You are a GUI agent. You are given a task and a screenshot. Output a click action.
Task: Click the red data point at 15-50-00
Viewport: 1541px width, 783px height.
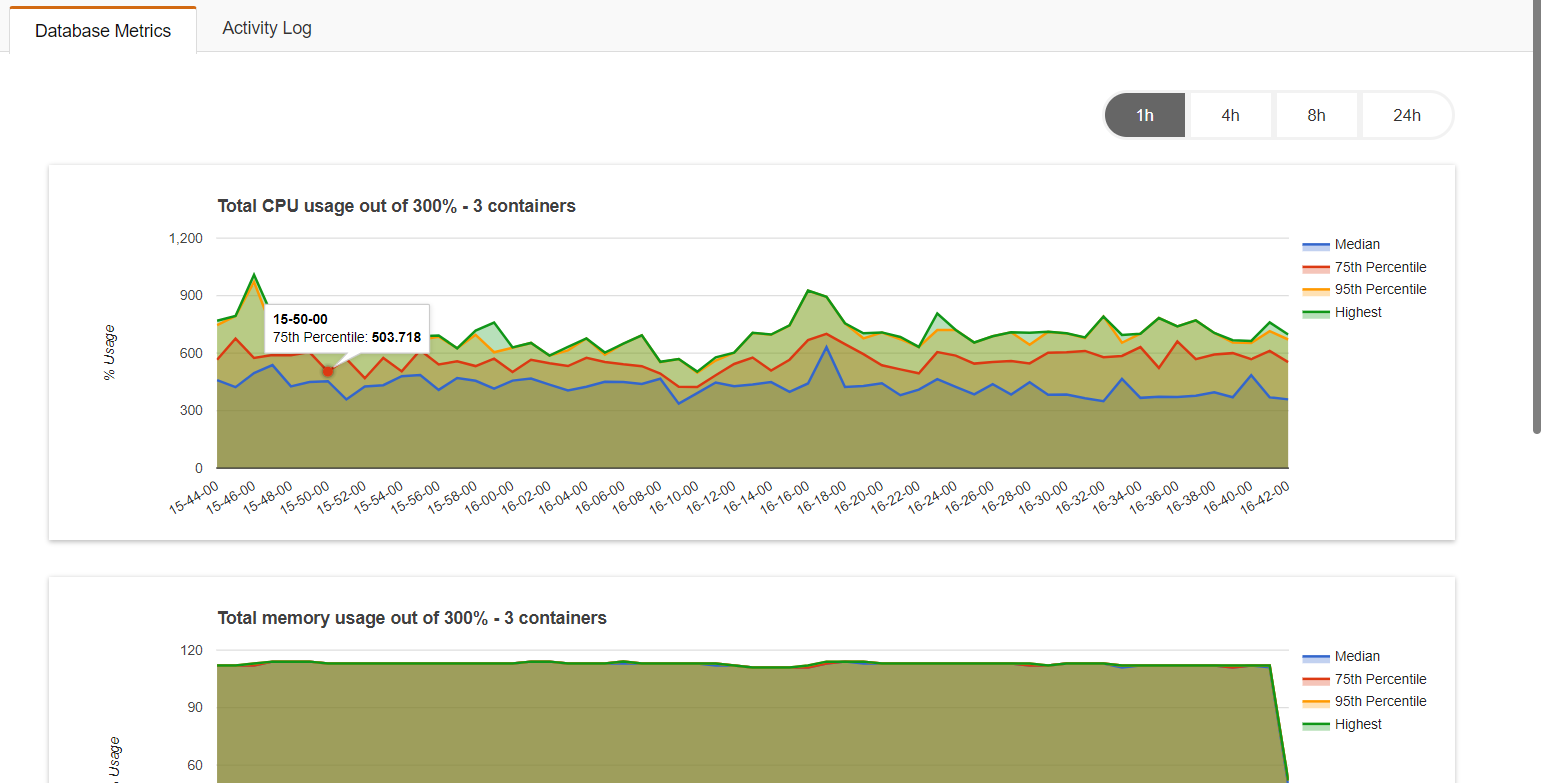pos(328,371)
